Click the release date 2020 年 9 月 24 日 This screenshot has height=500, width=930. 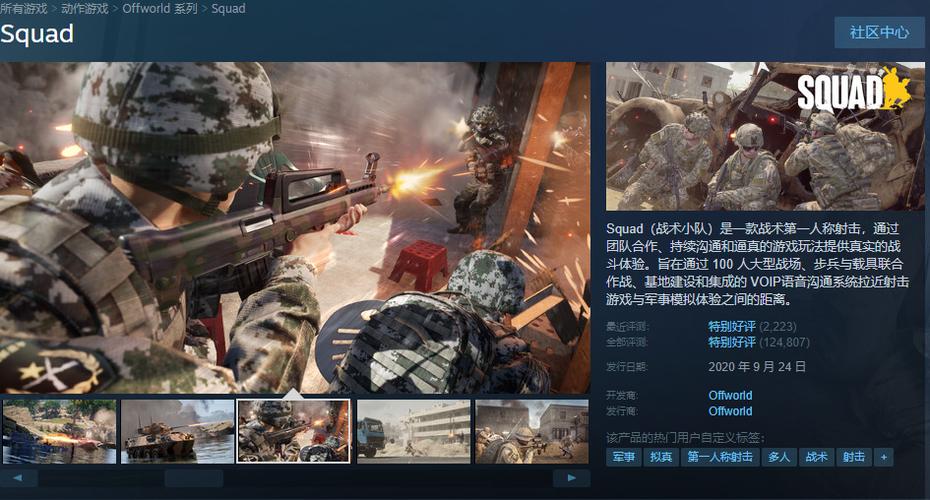[757, 367]
